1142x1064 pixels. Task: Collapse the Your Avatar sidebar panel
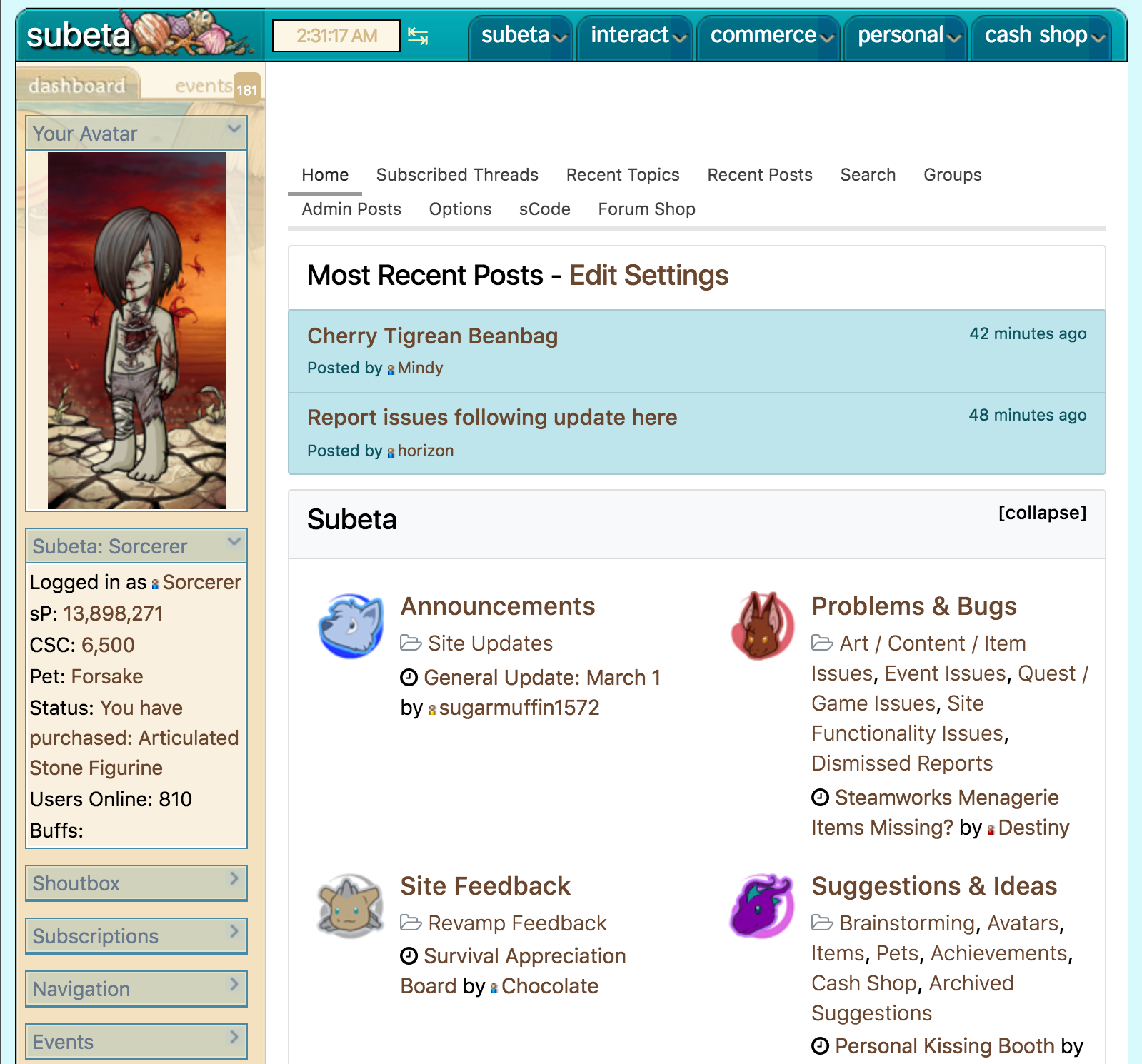[234, 129]
